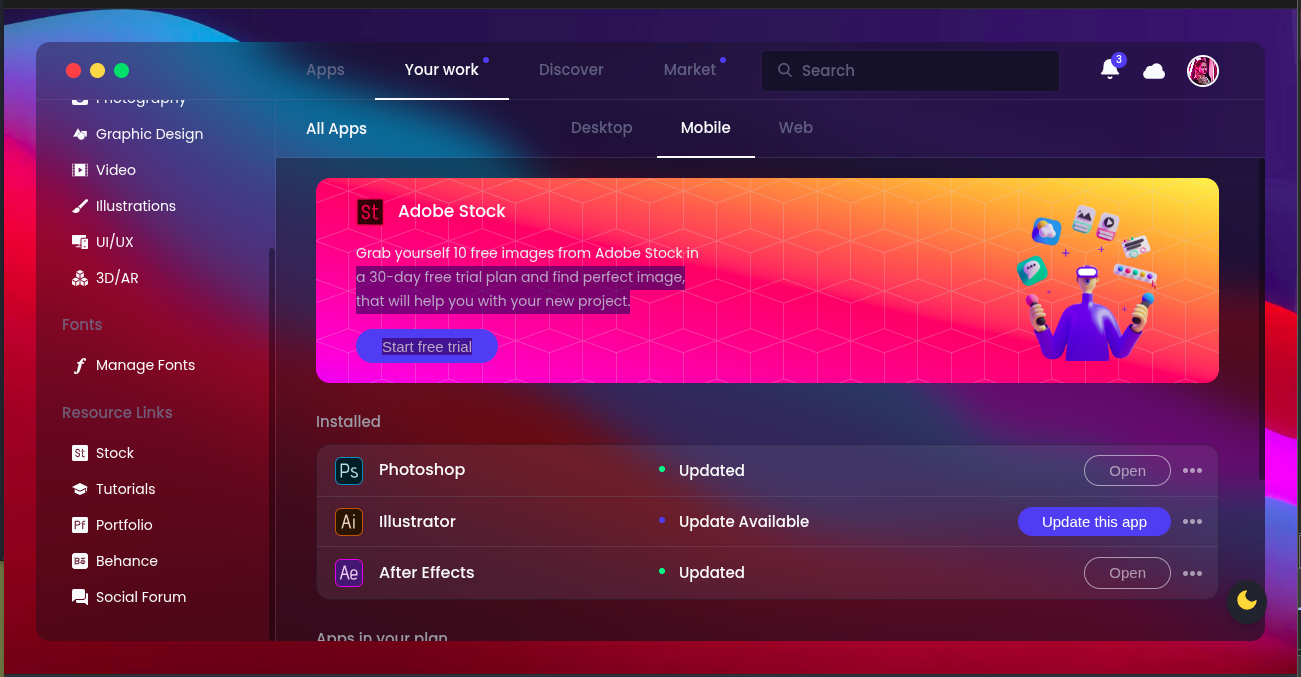Click the notification bell icon
1301x677 pixels.
1109,70
